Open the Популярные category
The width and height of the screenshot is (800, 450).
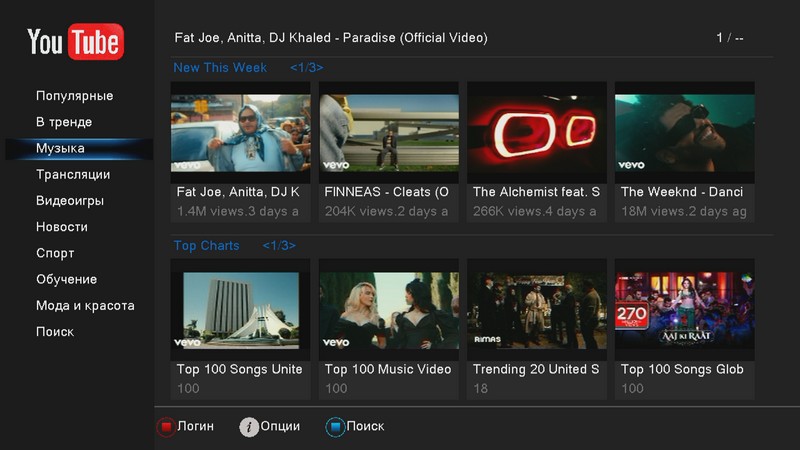74,96
